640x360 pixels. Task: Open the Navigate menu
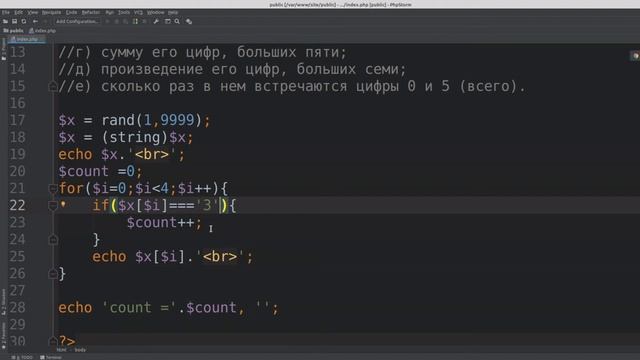click(x=51, y=13)
